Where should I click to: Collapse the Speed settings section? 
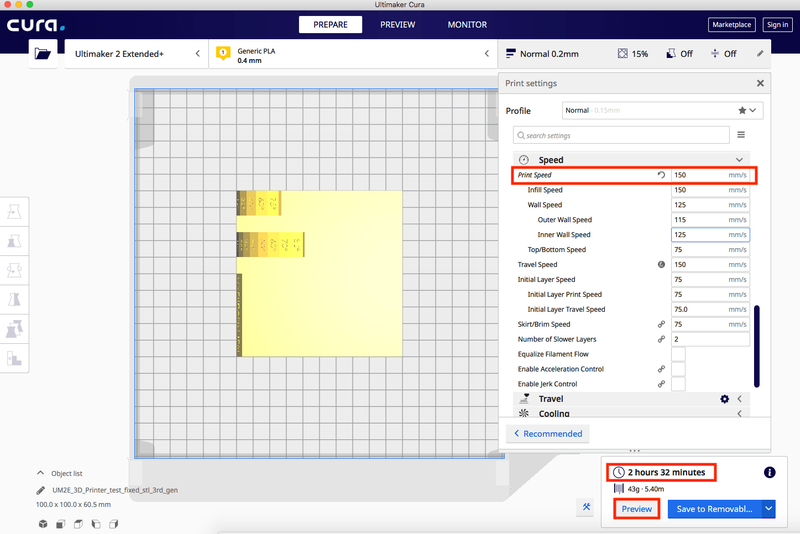(739, 160)
